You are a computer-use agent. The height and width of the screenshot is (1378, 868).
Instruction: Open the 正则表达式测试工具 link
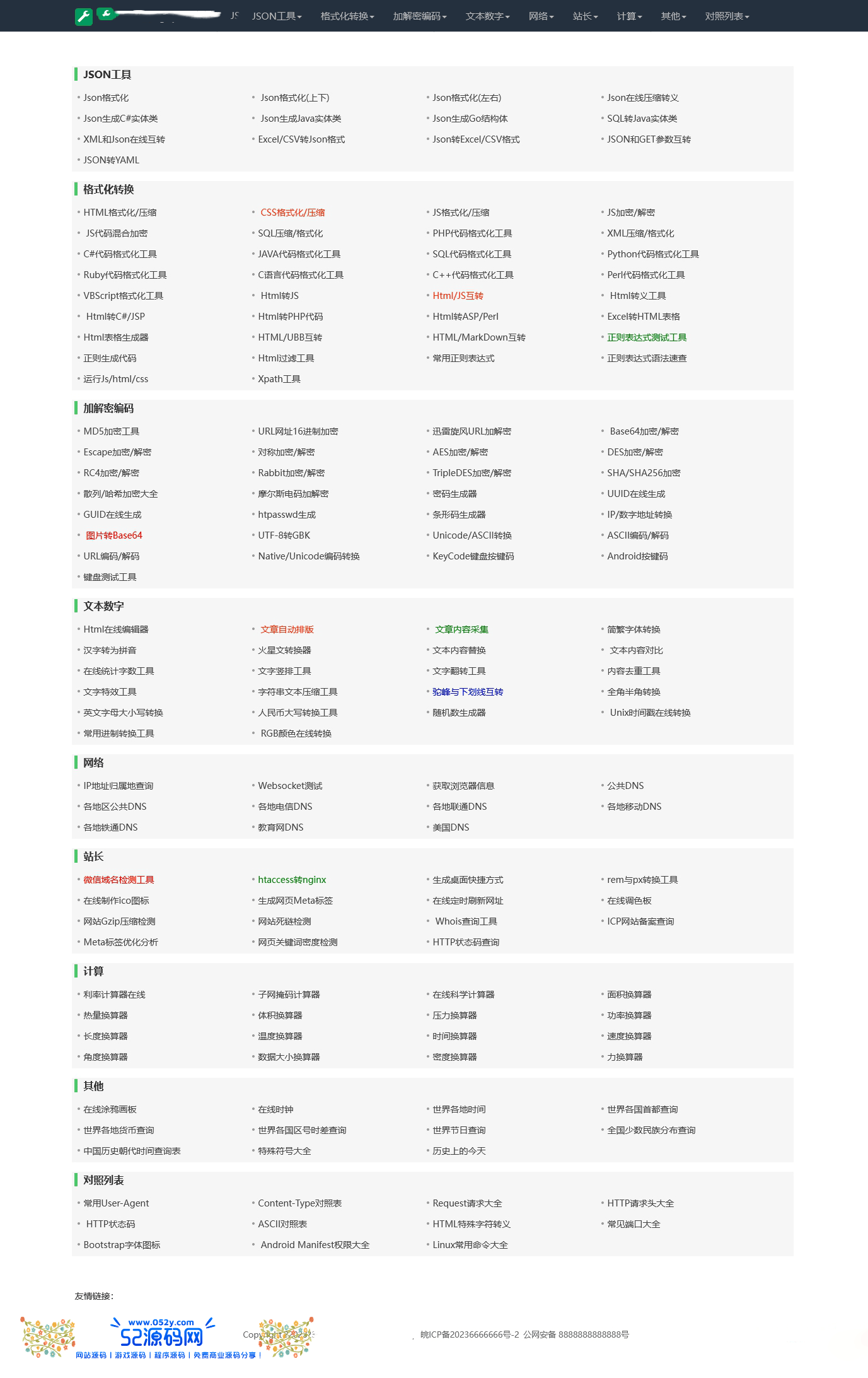coord(647,337)
